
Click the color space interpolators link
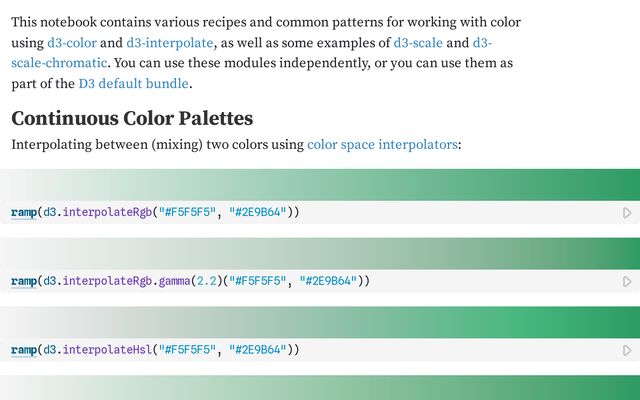click(382, 144)
